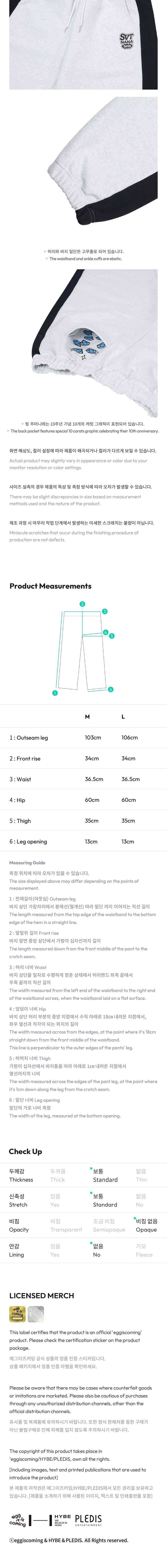Click the Product Measurements heading
This screenshot has height=1568, width=167.
coord(51,586)
